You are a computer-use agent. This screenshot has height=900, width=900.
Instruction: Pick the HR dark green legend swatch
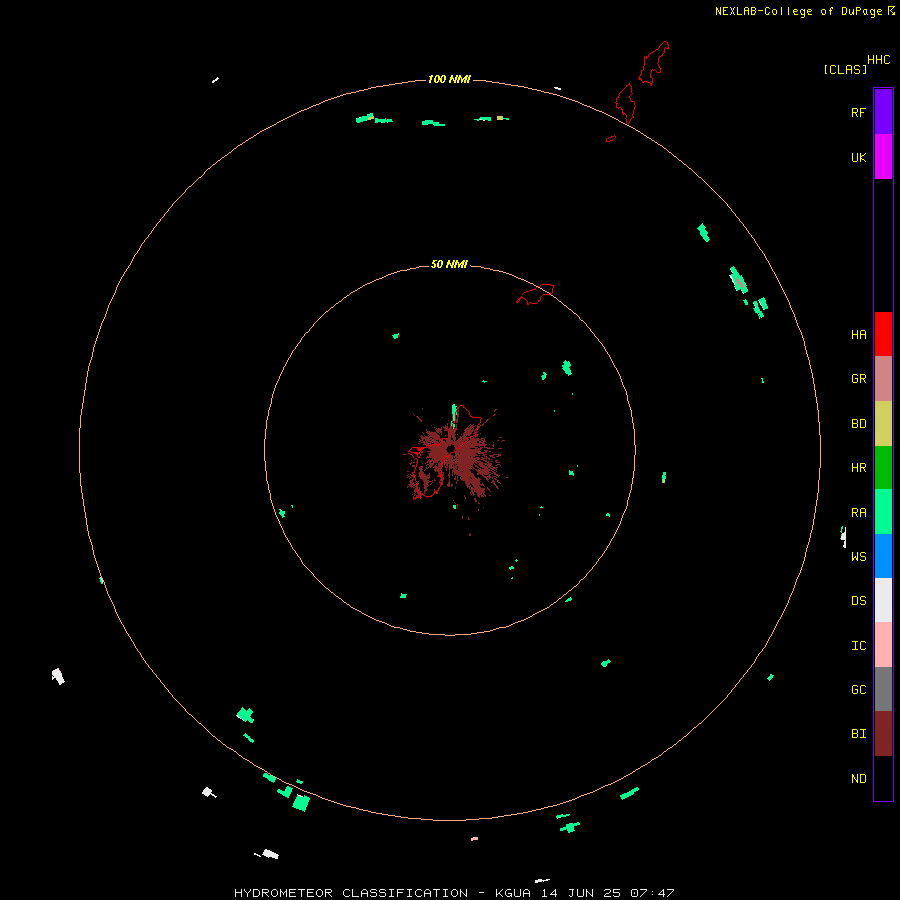click(x=883, y=468)
